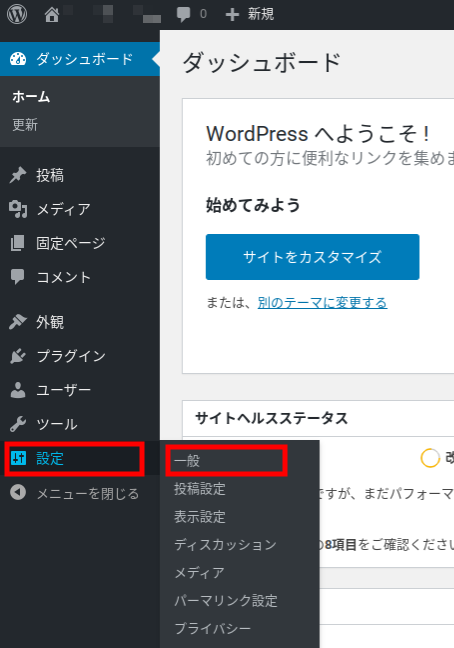Image resolution: width=454 pixels, height=648 pixels.
Task: Choose ディスカッション in the settings flyout
Action: [225, 544]
